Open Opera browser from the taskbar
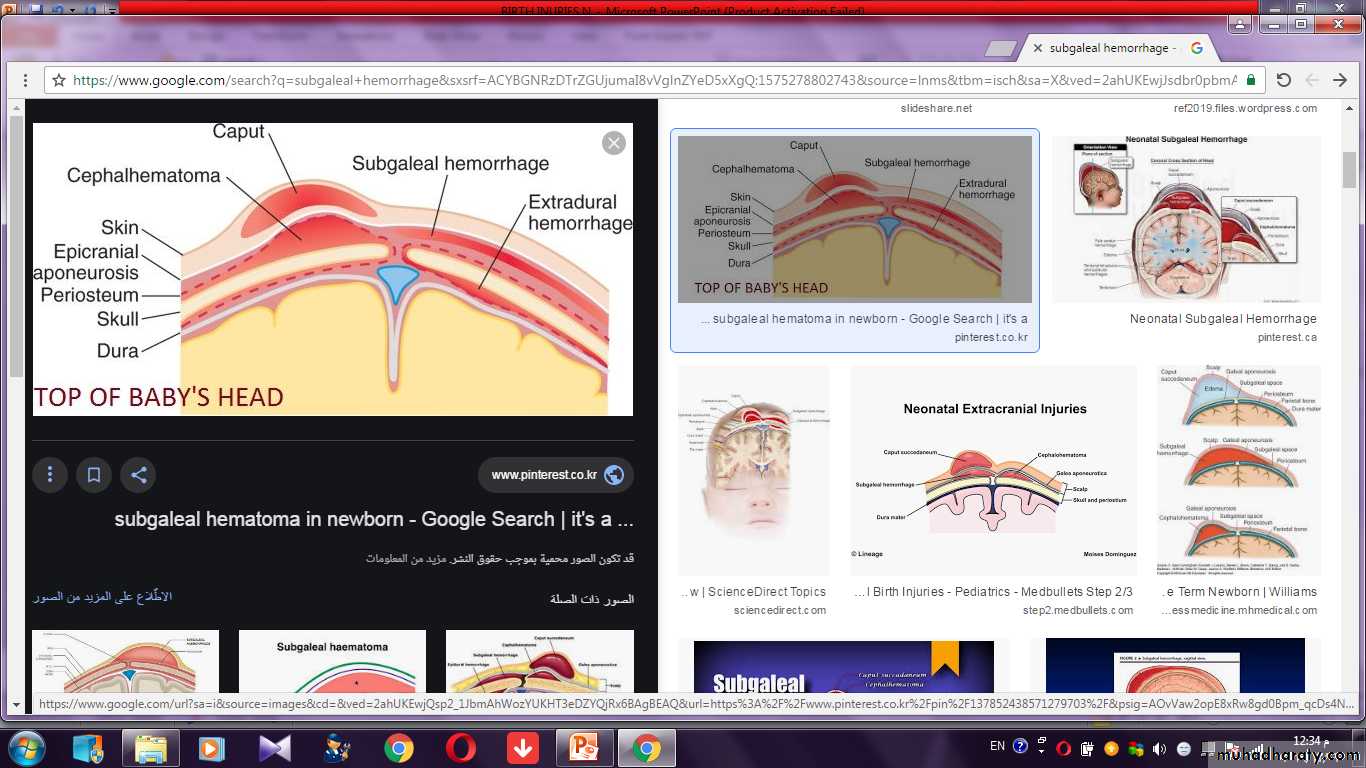 coord(461,748)
